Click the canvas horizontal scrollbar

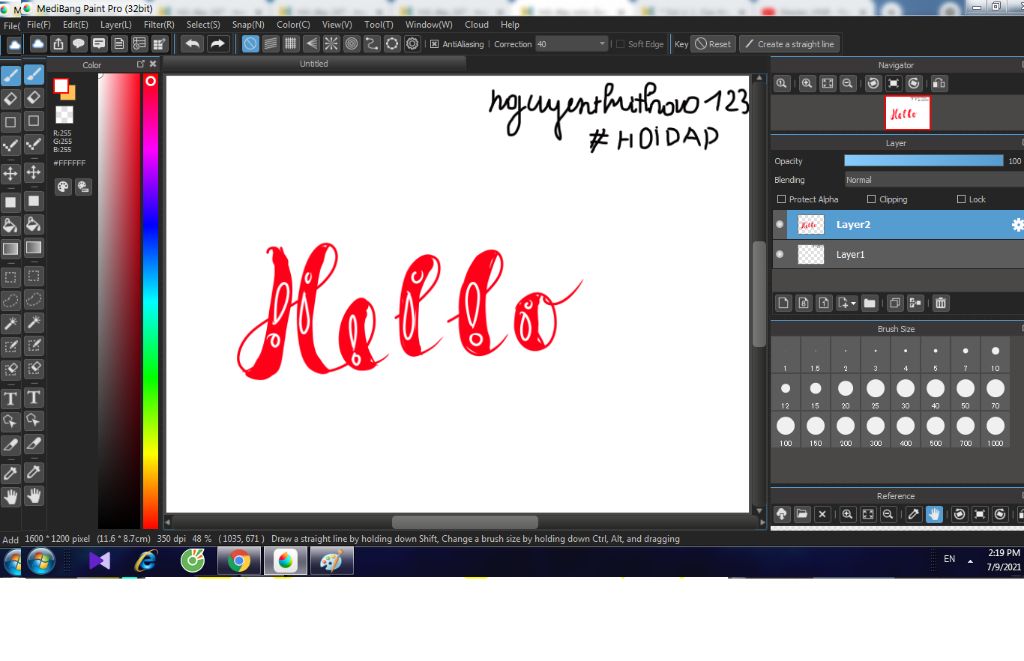point(464,522)
